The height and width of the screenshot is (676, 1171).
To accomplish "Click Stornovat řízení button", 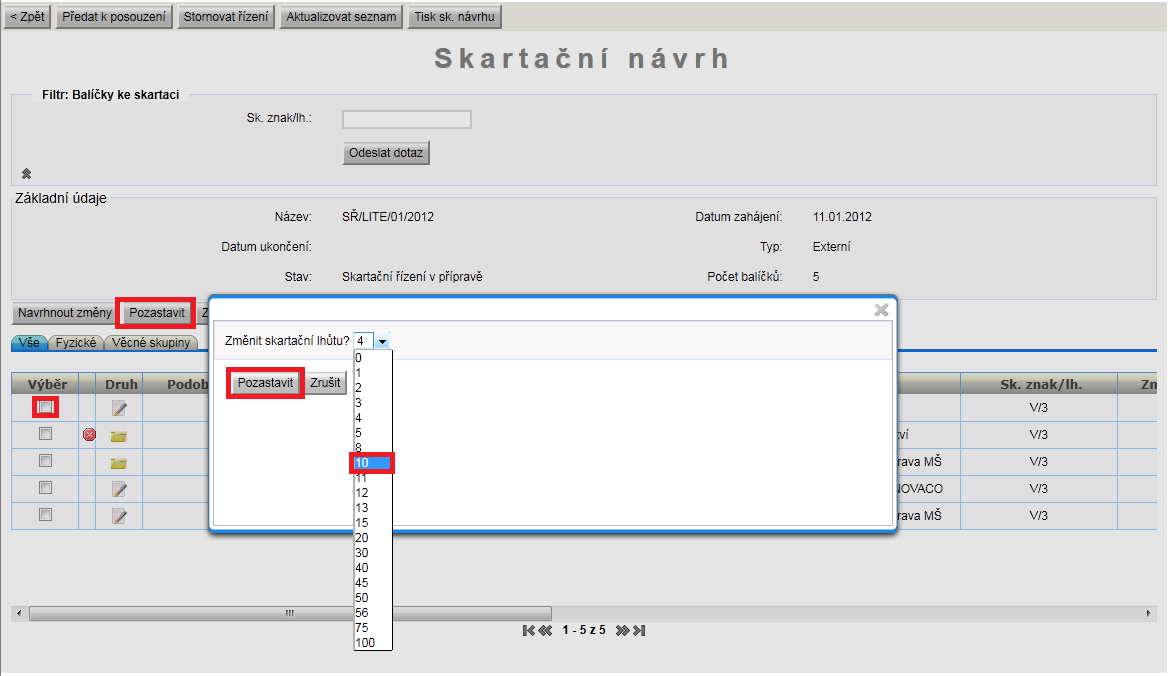I will [x=226, y=16].
